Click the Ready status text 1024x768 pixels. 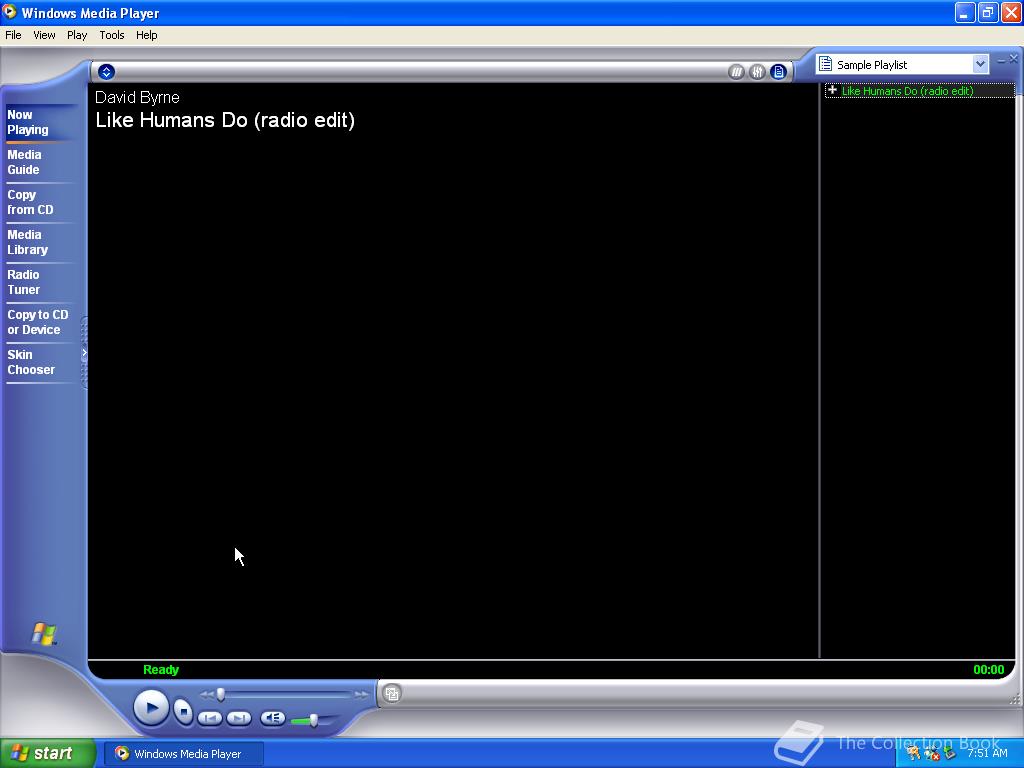[x=161, y=669]
